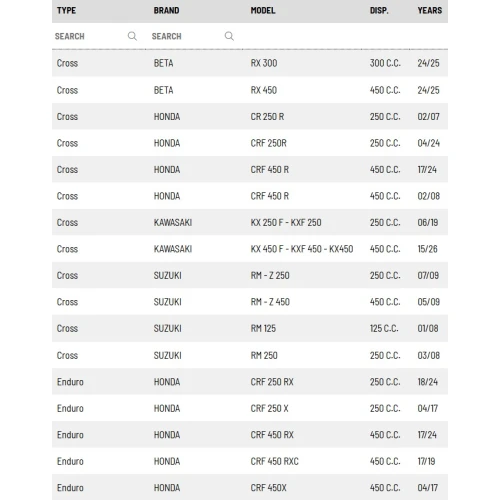Focus the TYPE search field

(90, 36)
